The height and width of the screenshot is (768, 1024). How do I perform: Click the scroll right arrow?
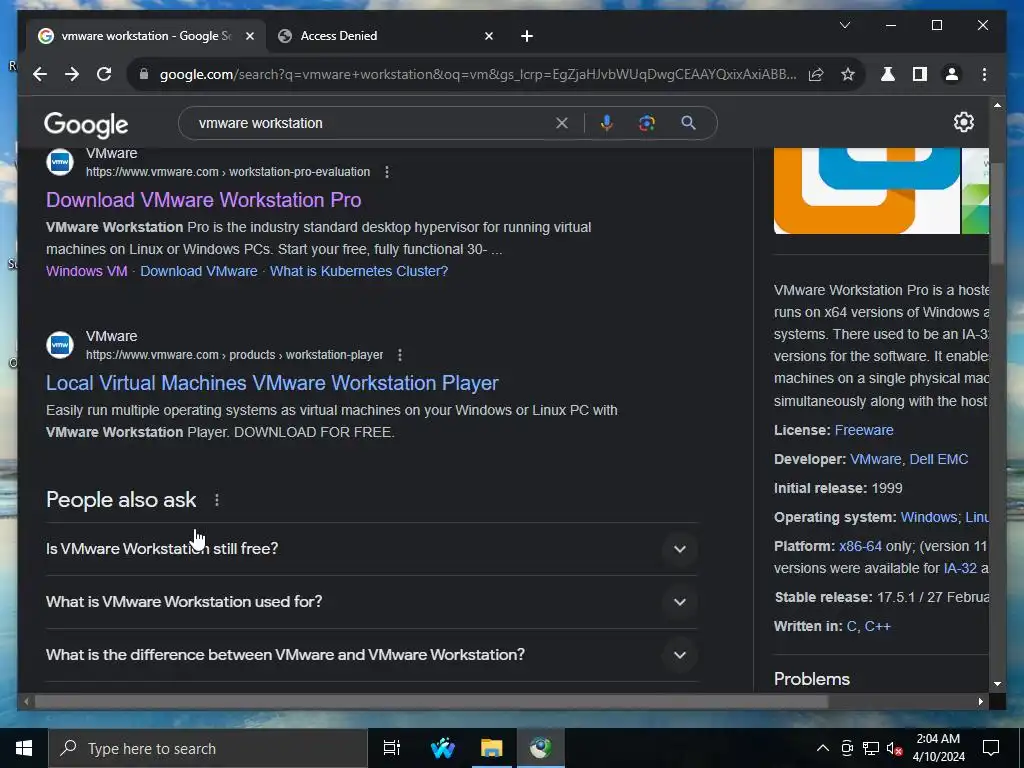point(980,701)
